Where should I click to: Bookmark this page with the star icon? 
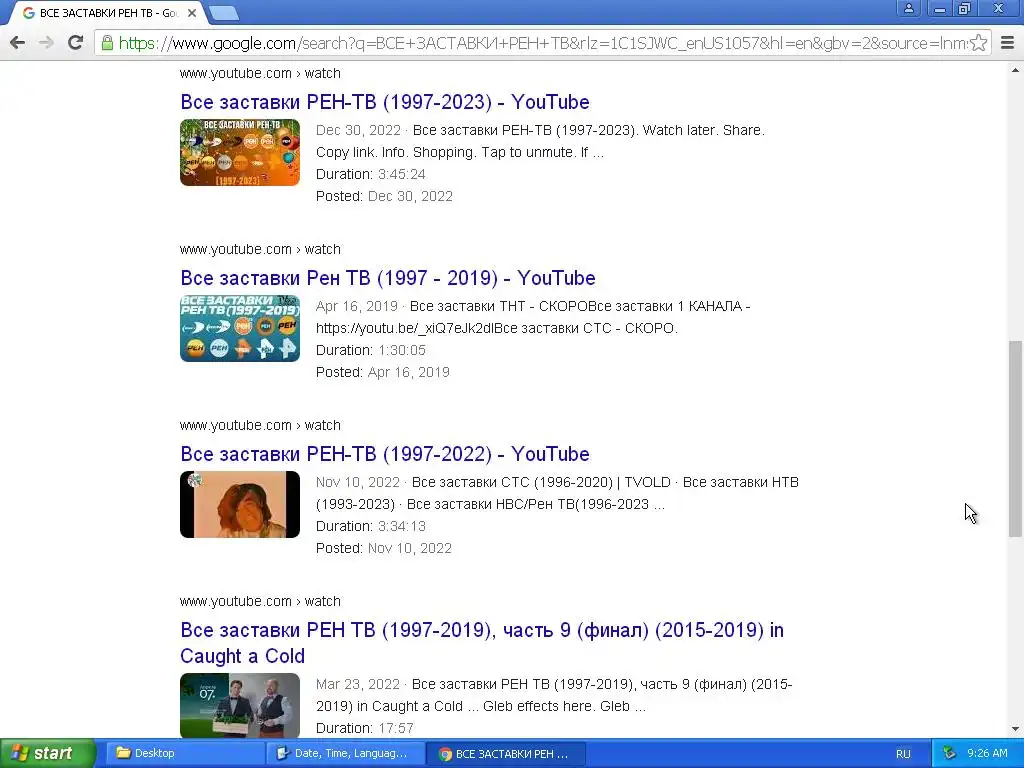coord(978,43)
